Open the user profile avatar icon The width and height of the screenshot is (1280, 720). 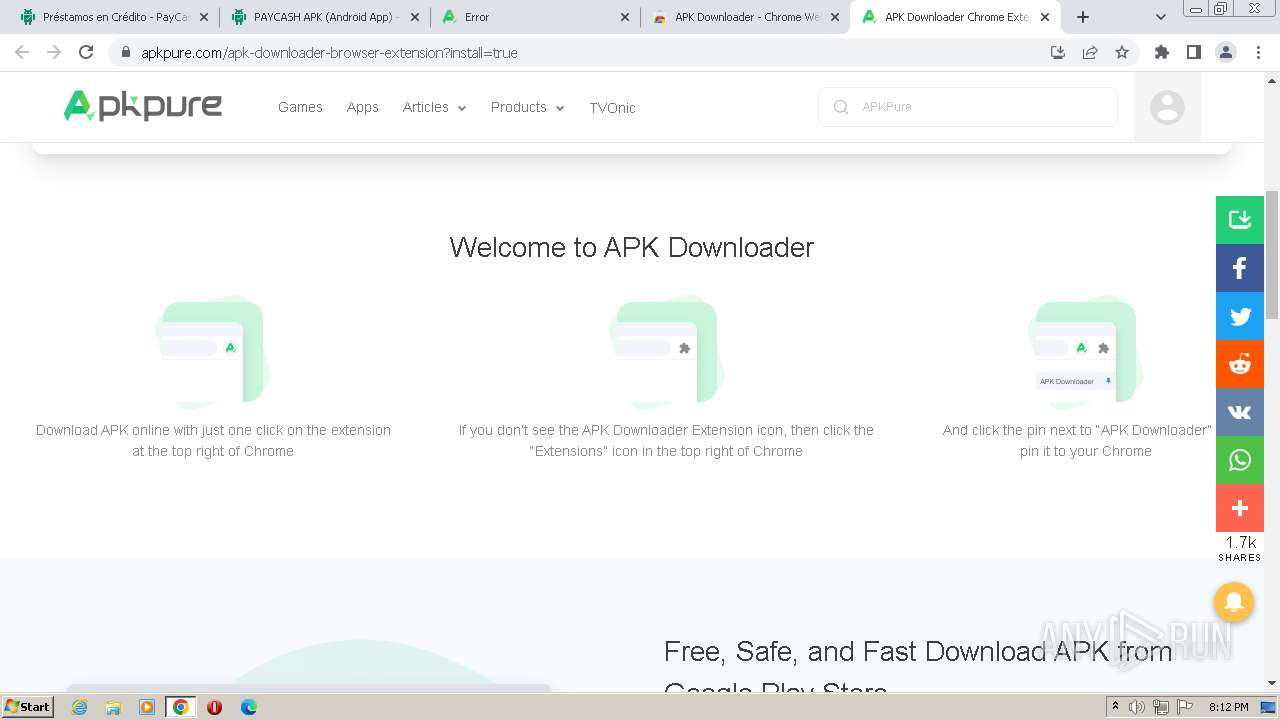tap(1167, 107)
